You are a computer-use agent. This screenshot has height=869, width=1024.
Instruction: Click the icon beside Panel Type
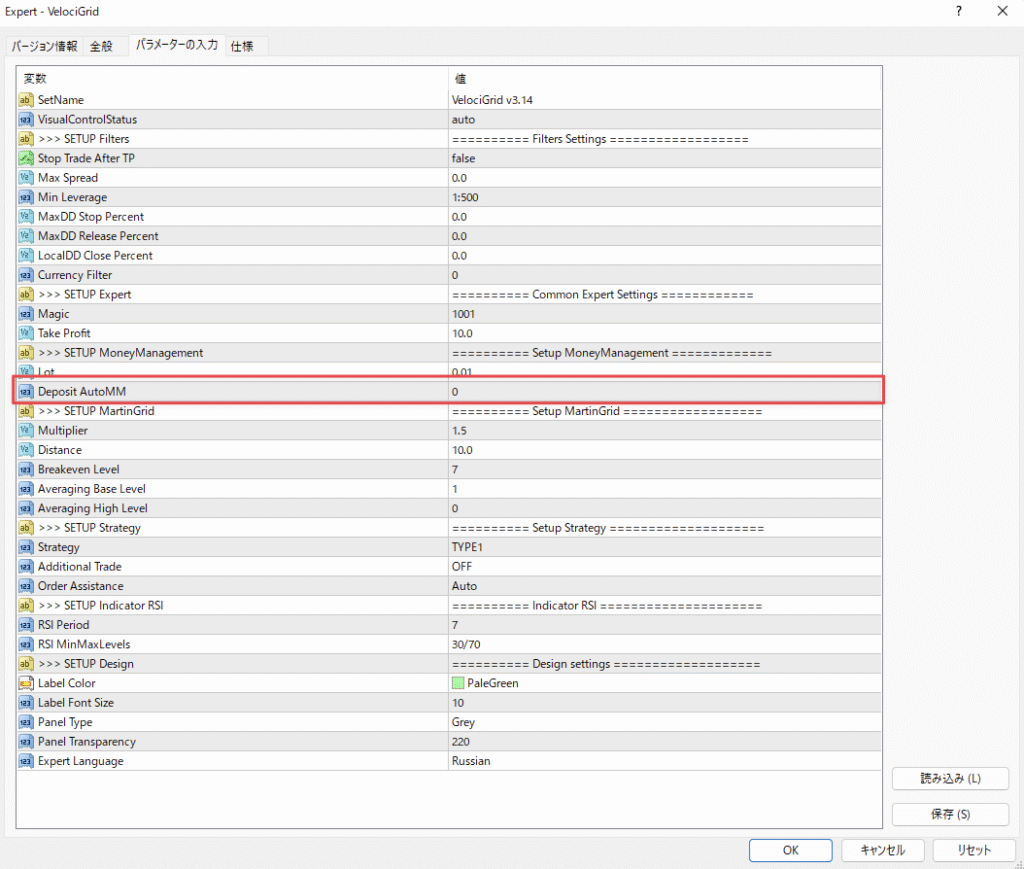[25, 722]
